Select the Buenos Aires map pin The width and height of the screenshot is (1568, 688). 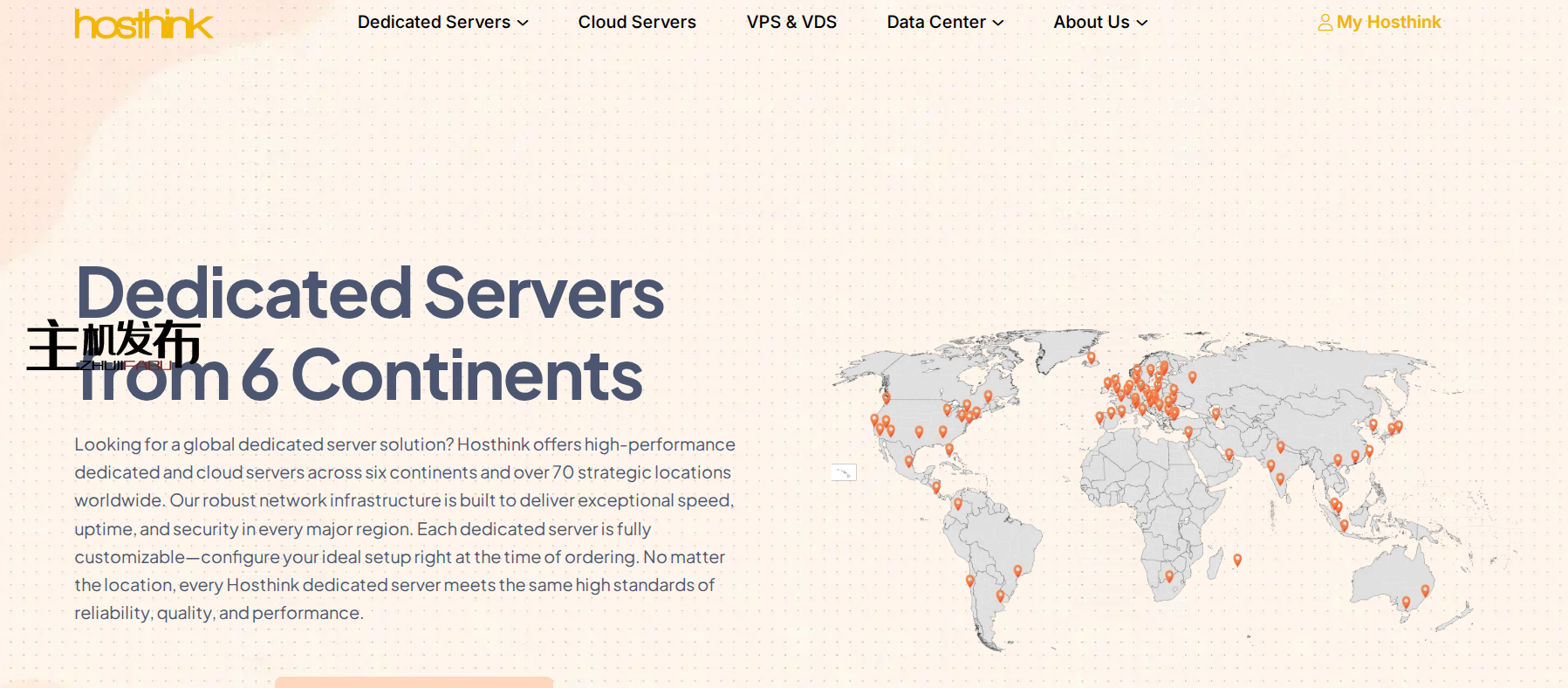coord(1000,595)
